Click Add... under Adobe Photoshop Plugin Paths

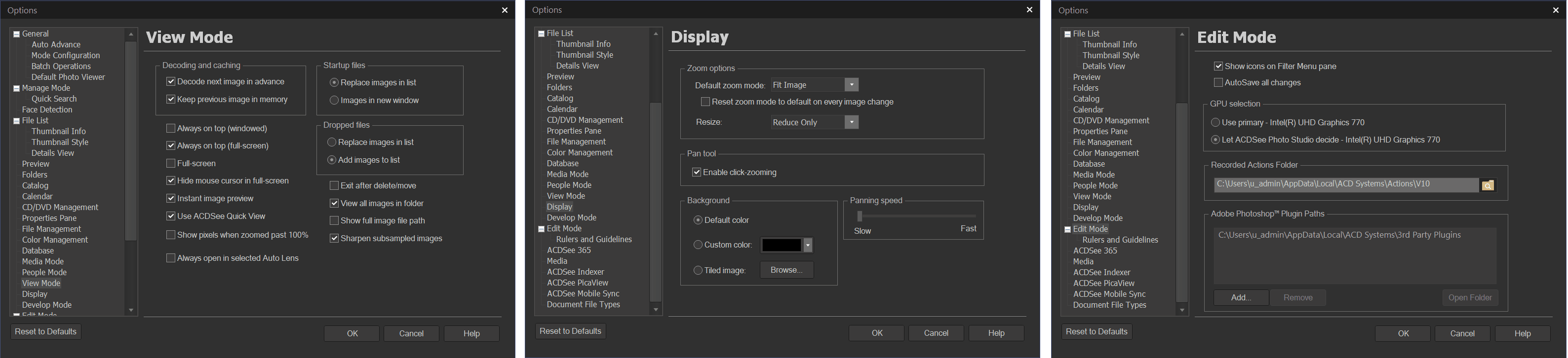[x=1241, y=298]
